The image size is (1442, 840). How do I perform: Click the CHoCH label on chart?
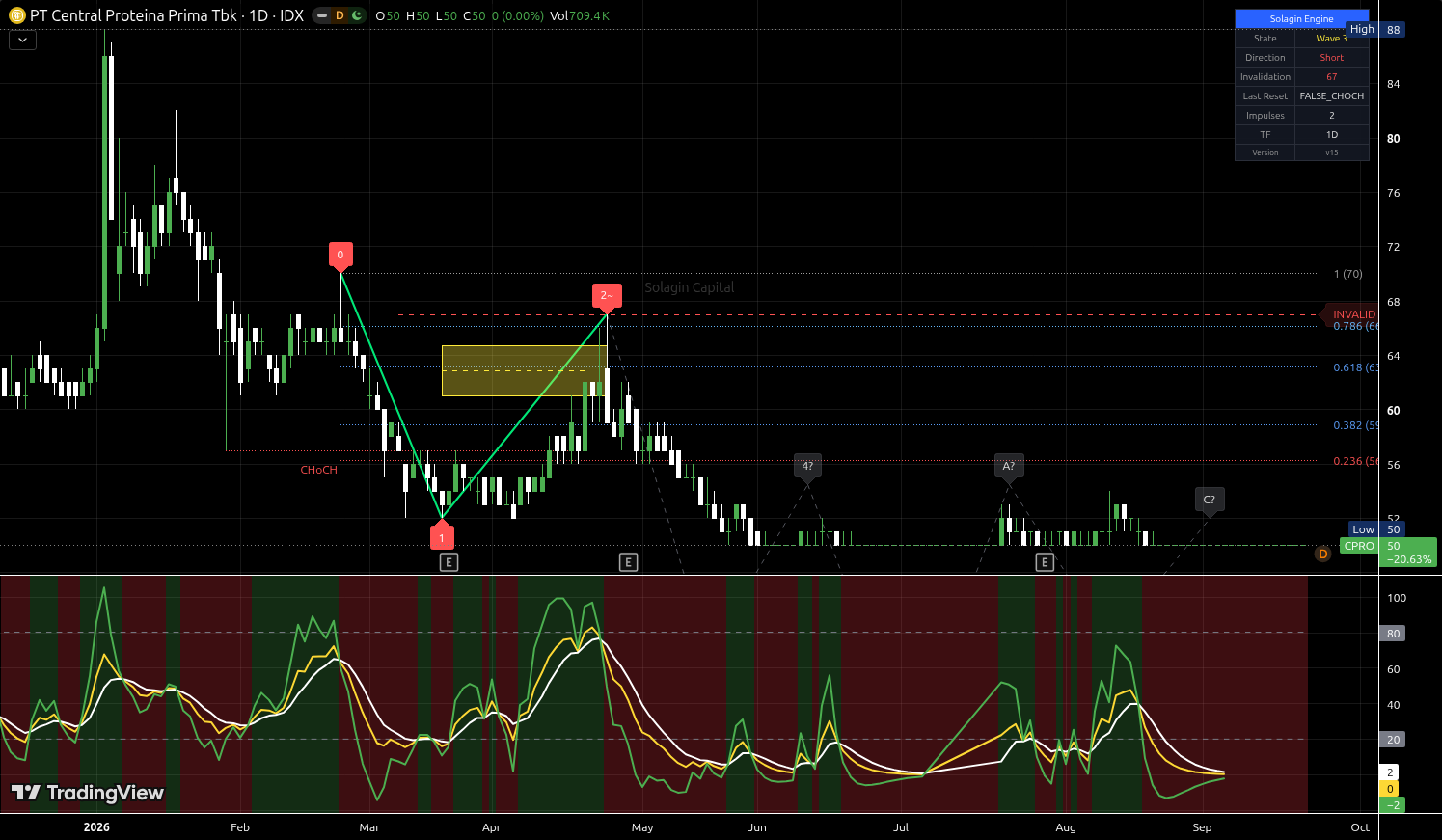coord(319,470)
